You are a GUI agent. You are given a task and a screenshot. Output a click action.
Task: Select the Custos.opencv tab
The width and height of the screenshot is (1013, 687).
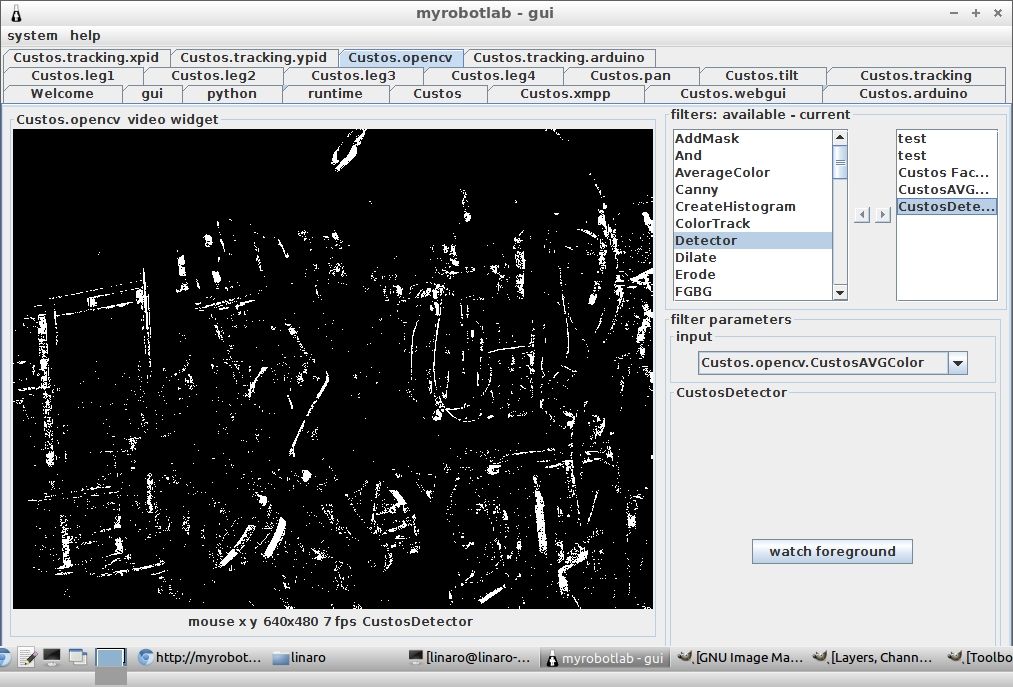pos(401,58)
